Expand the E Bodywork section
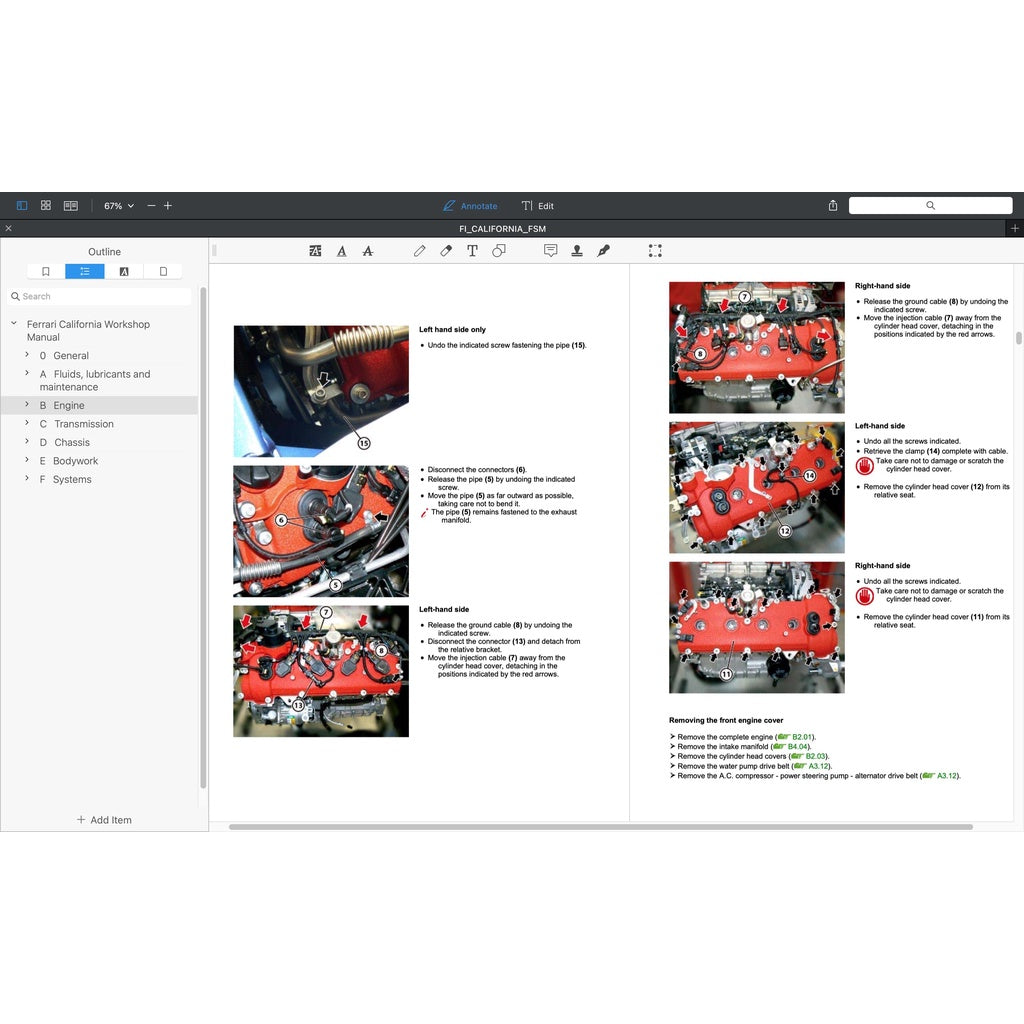This screenshot has width=1024, height=1024. 27,460
